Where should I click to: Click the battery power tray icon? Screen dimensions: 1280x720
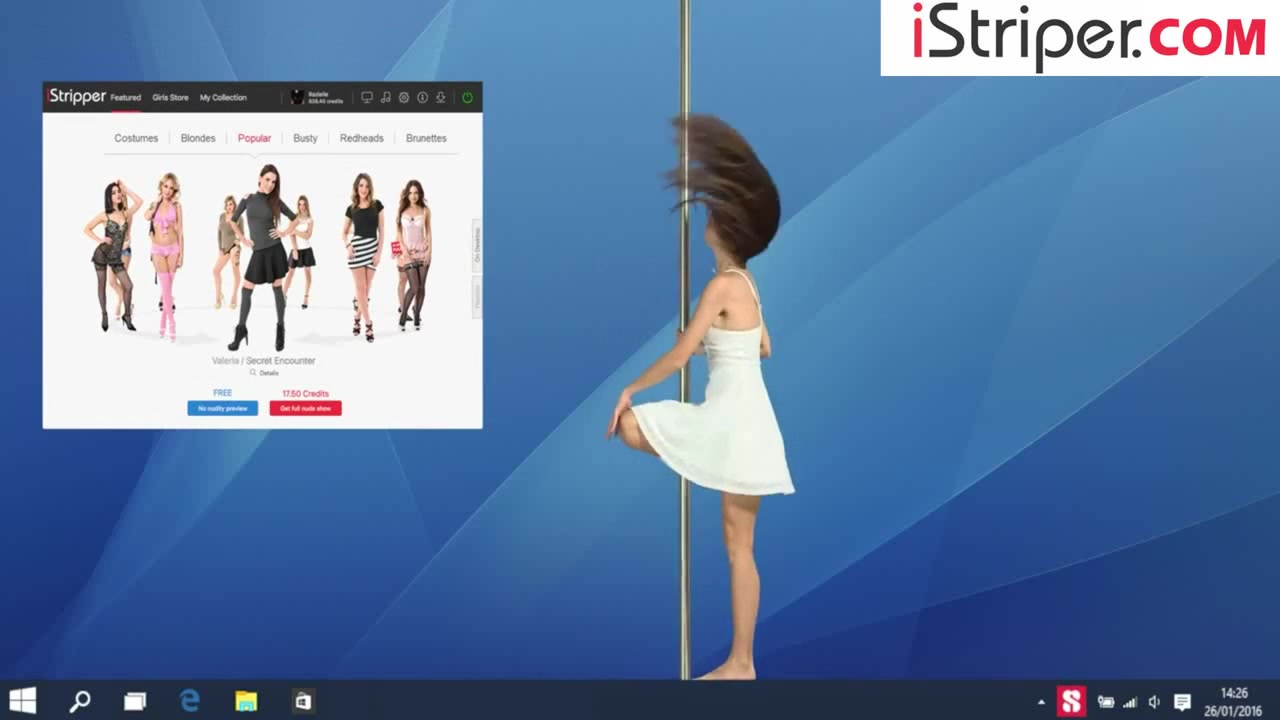tap(1106, 702)
